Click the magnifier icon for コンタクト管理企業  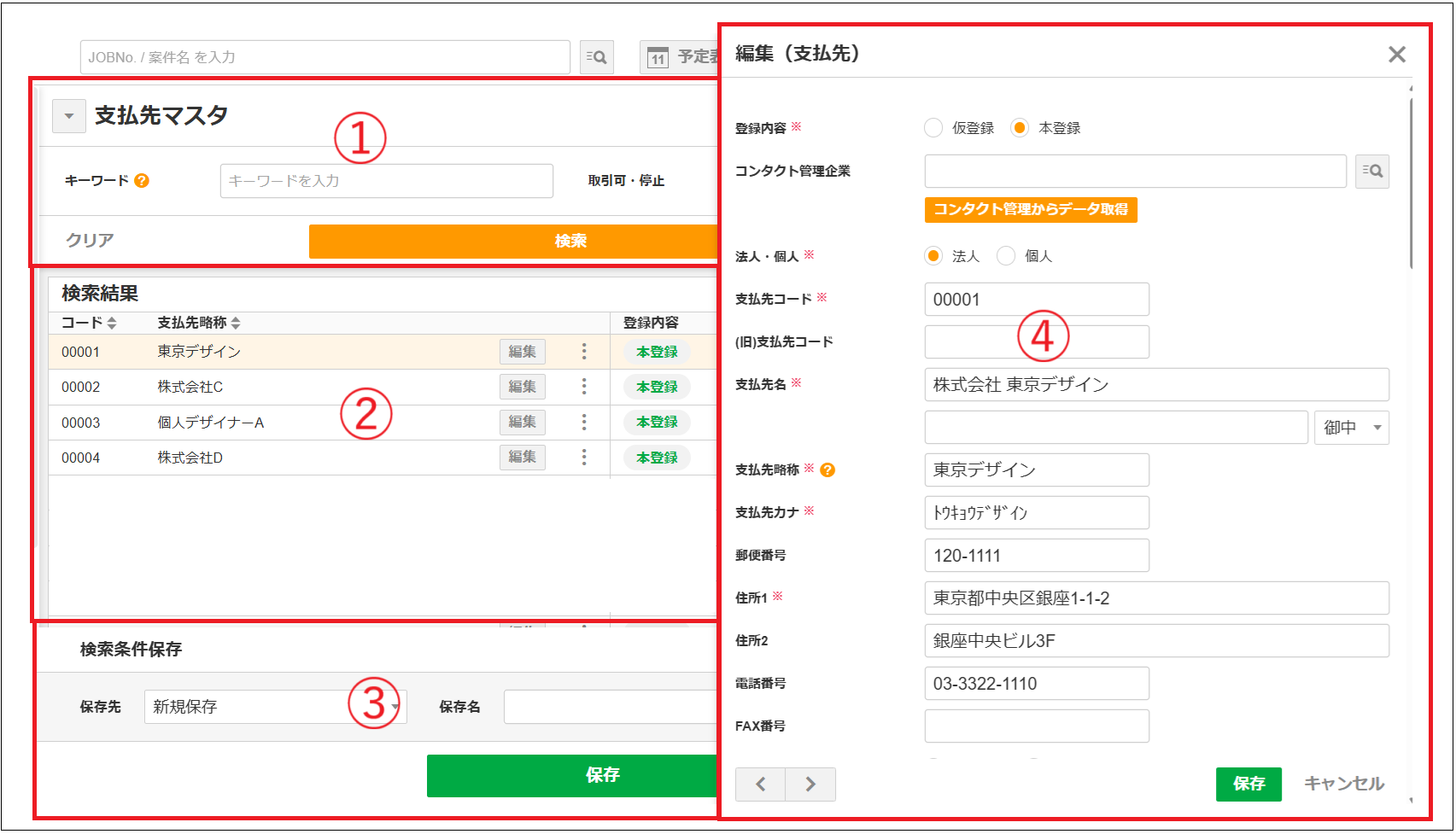point(1372,172)
